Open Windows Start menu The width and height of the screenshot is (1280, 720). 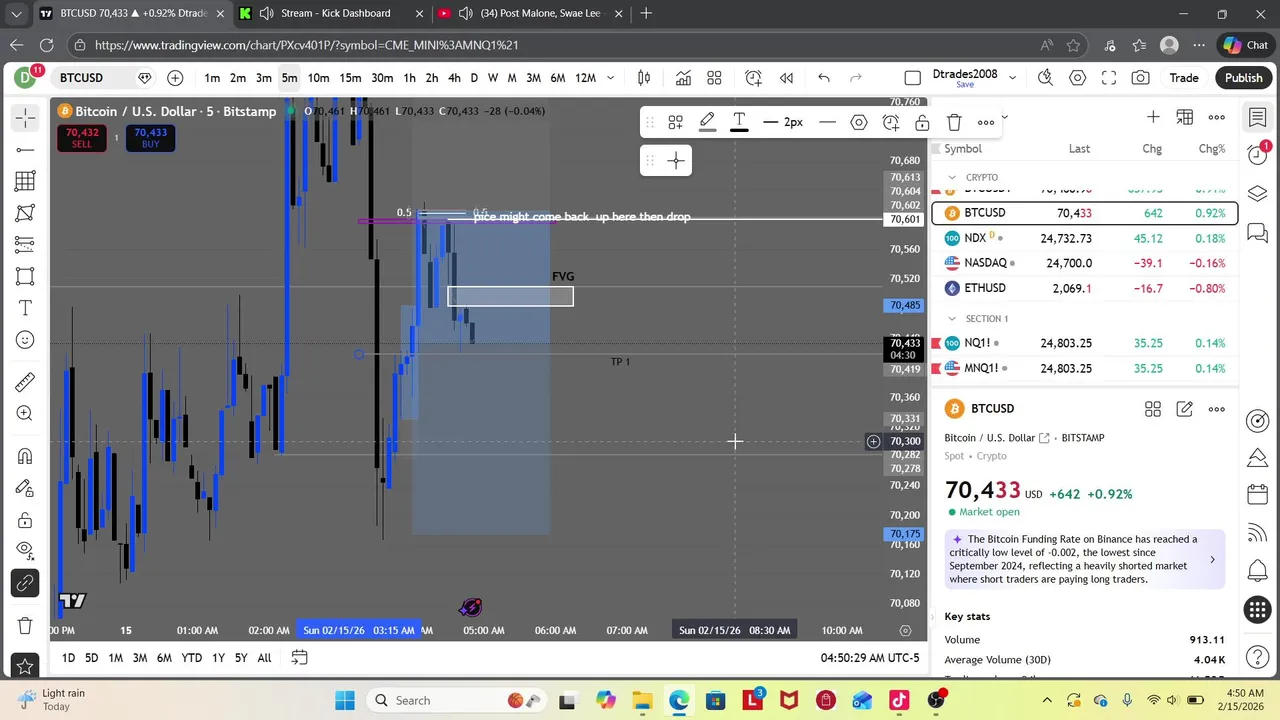tap(345, 700)
